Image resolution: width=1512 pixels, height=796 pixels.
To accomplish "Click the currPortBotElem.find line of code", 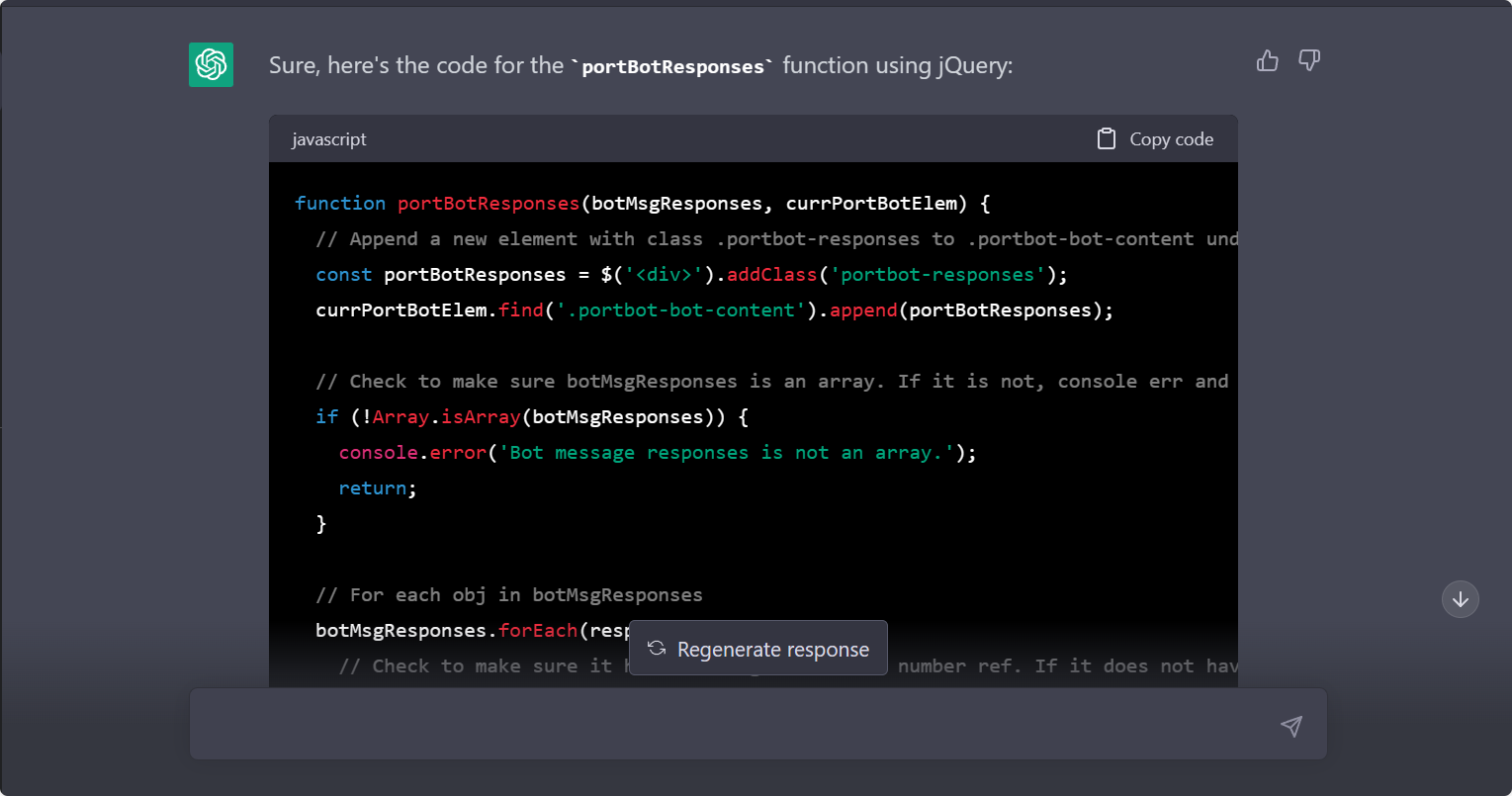I will 714,310.
